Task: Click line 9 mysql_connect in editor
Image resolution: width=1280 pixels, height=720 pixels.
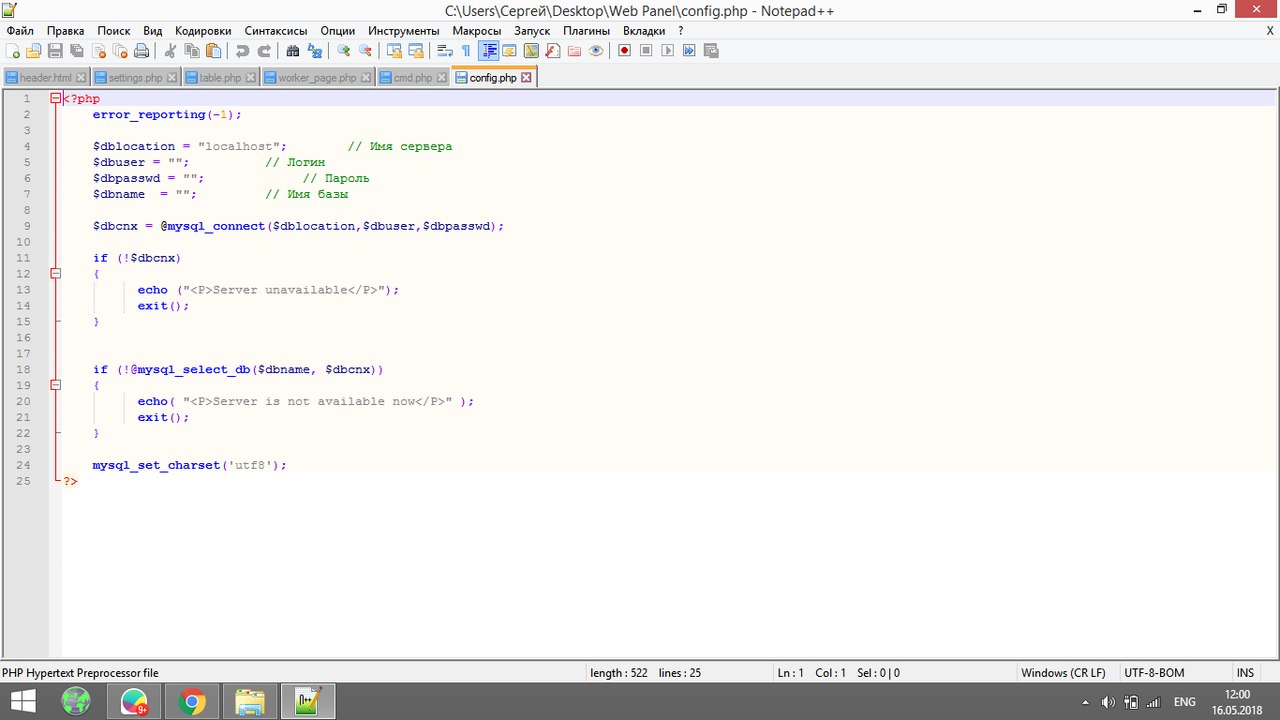Action: coord(216,226)
